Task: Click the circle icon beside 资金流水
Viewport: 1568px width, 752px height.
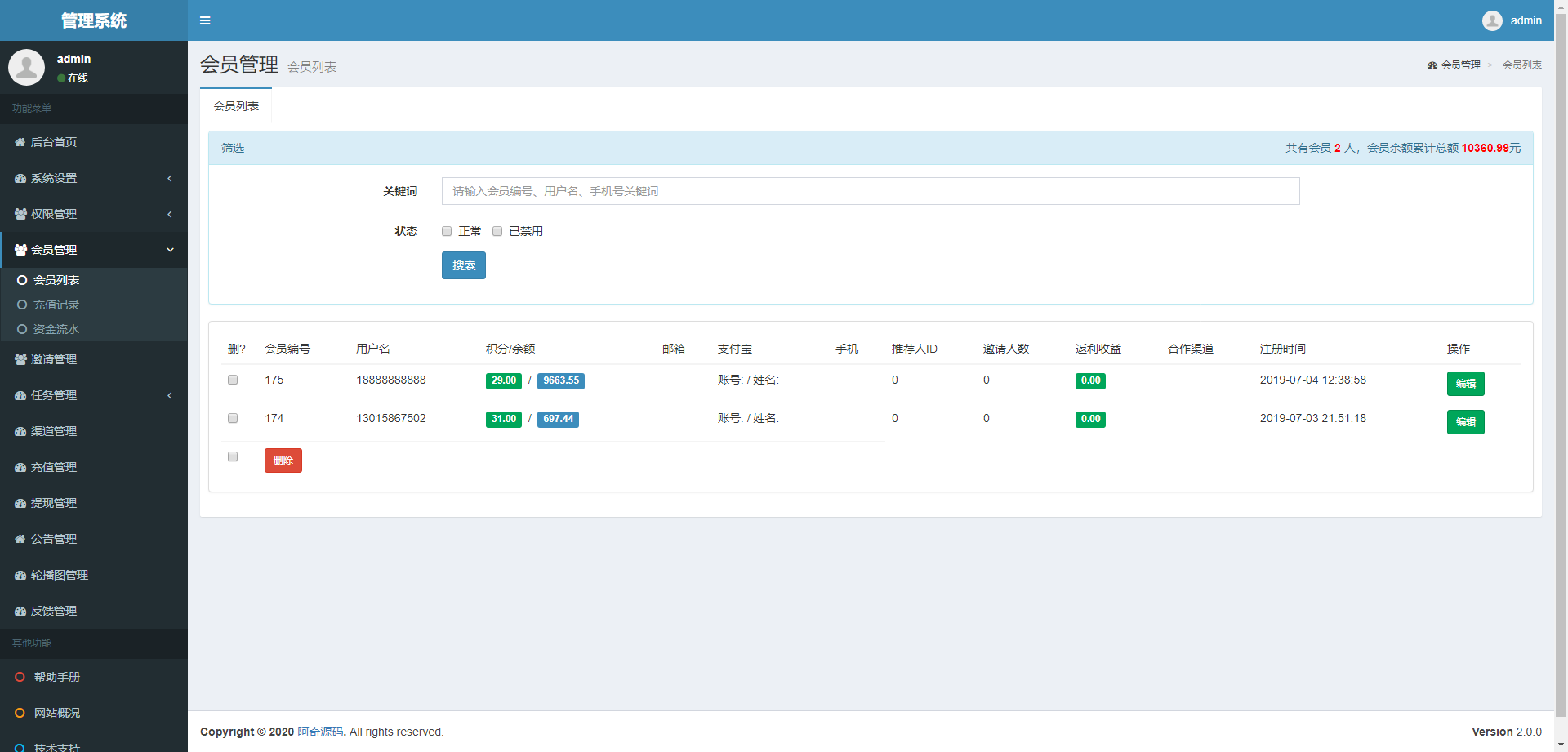Action: [x=22, y=329]
